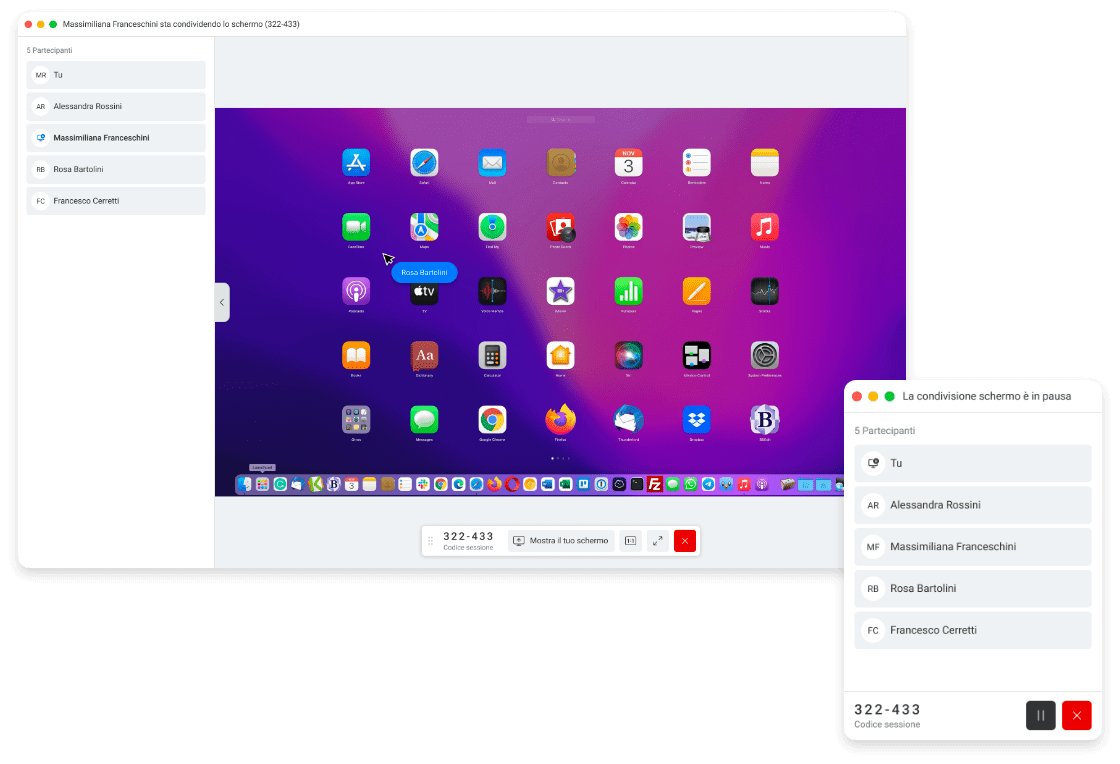Launch Photo Booth from the Launchpad
The image size is (1120, 764).
561,227
